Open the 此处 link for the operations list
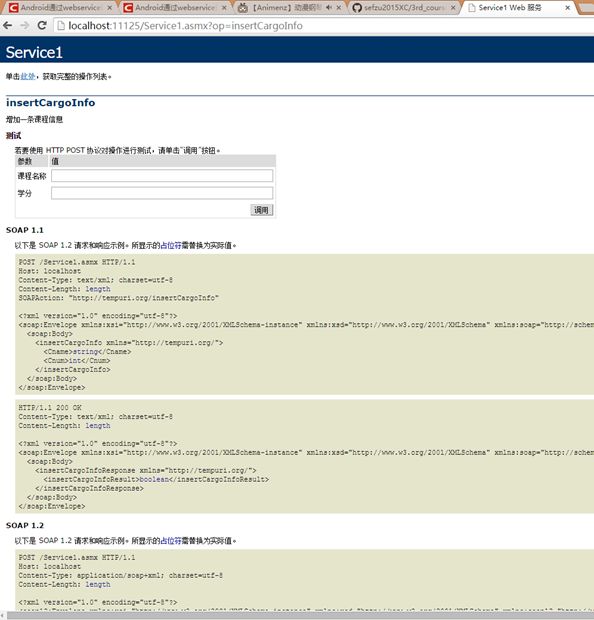 (28, 76)
